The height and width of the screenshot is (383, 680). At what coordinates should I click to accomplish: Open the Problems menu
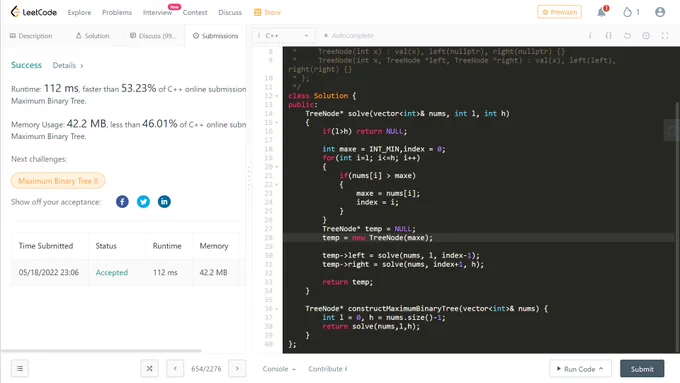coord(117,13)
